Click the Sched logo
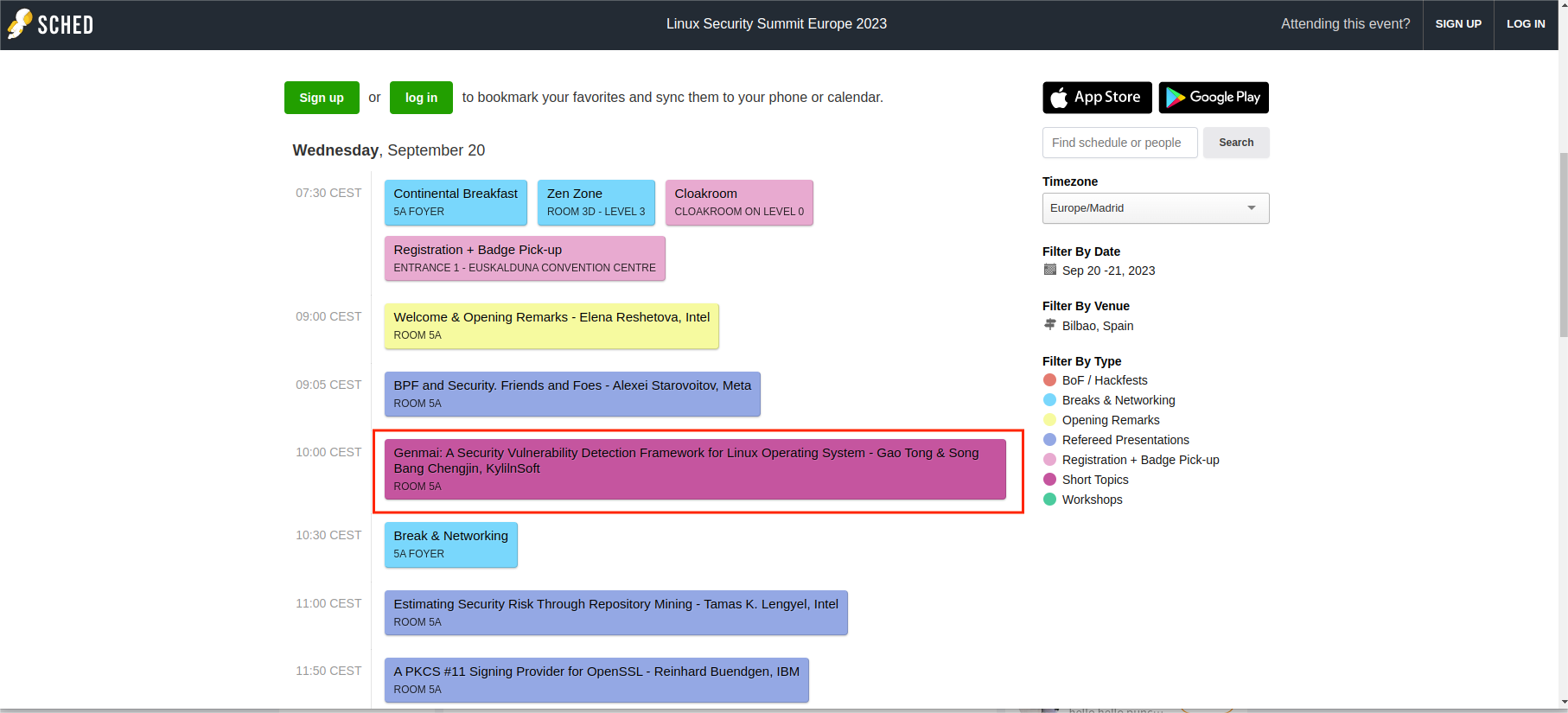 (x=50, y=24)
